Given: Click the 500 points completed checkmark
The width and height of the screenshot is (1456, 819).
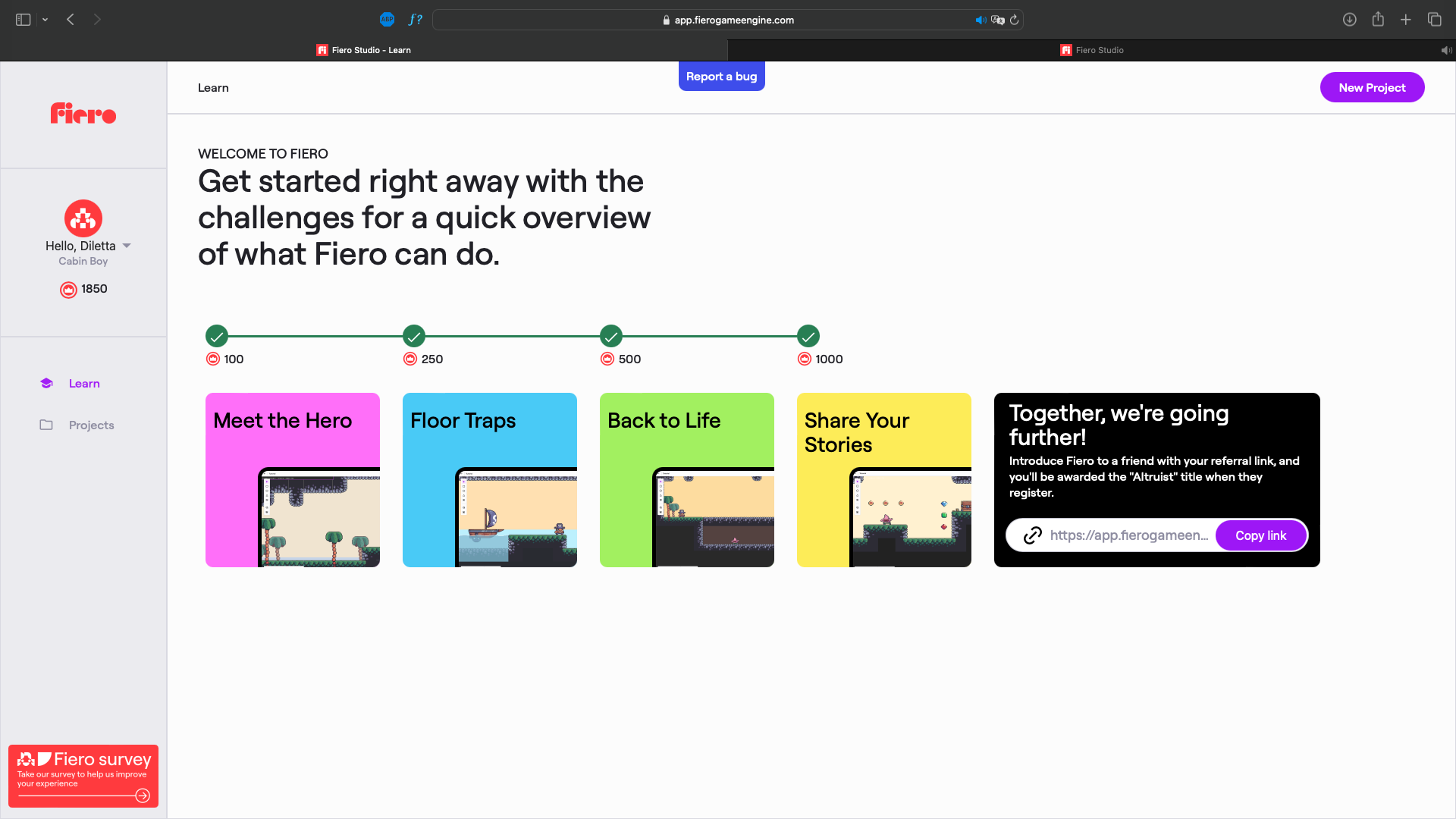Looking at the screenshot, I should pyautogui.click(x=611, y=336).
